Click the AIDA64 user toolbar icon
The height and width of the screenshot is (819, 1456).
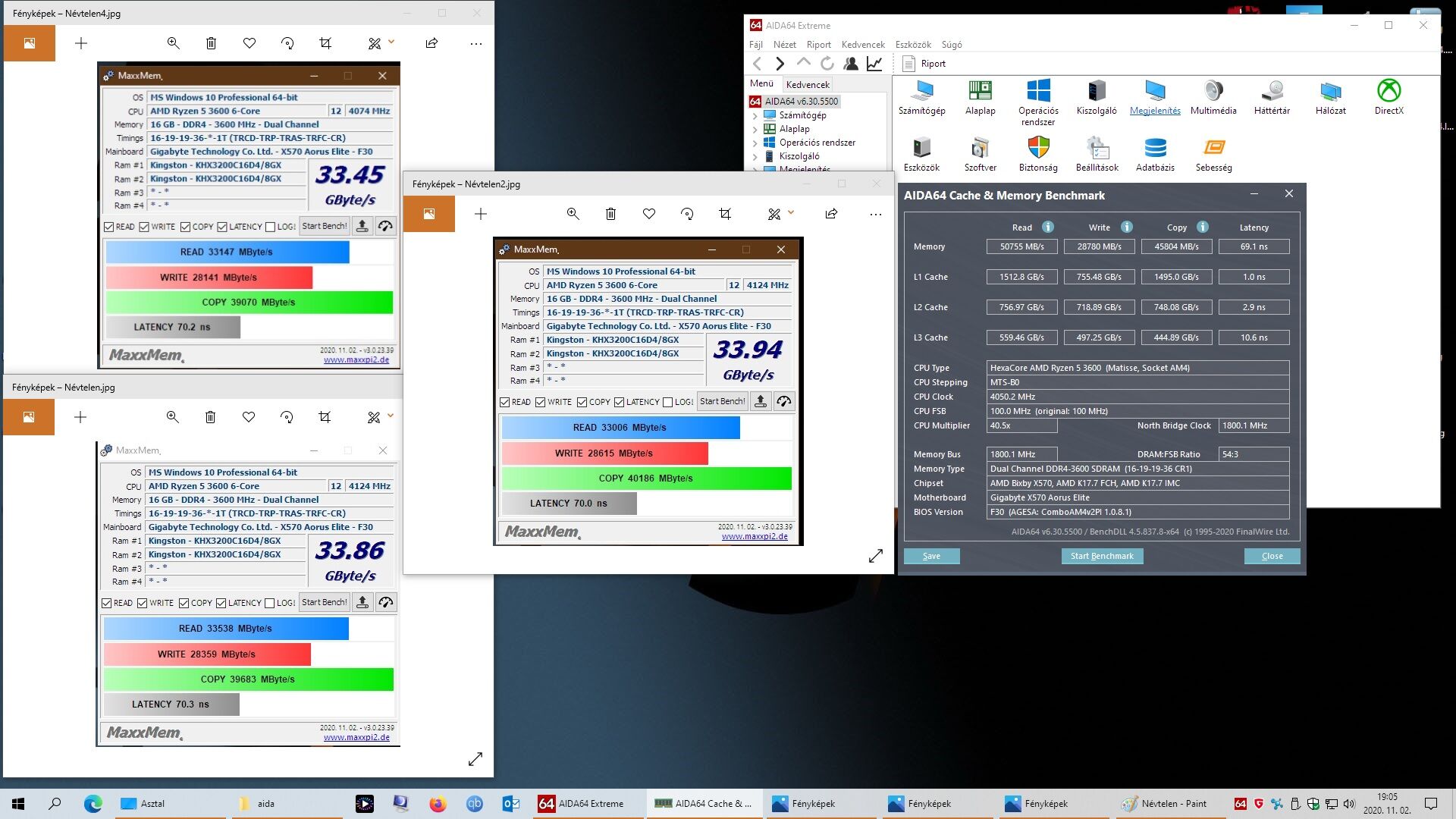point(851,64)
